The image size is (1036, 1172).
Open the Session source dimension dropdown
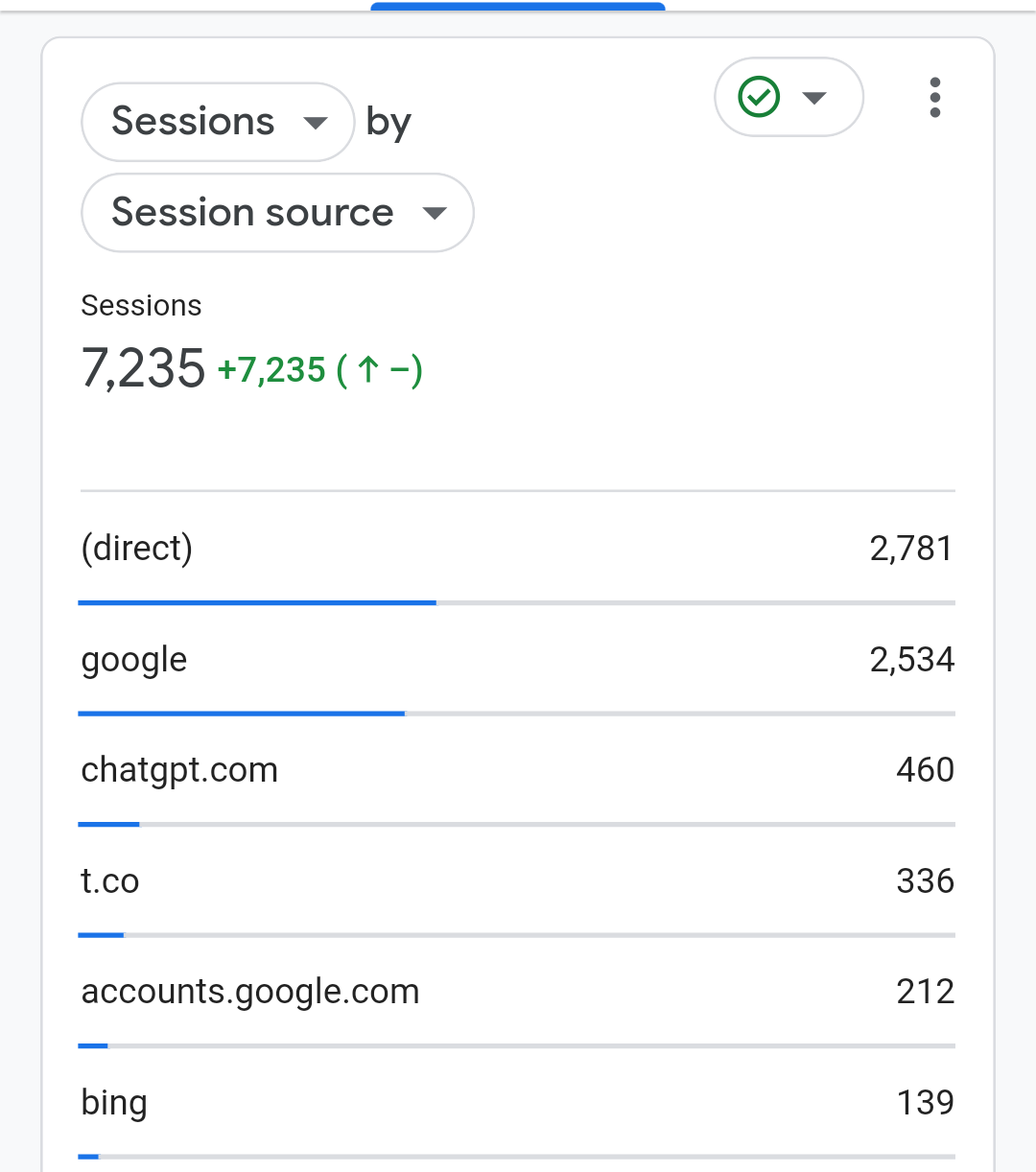point(277,213)
